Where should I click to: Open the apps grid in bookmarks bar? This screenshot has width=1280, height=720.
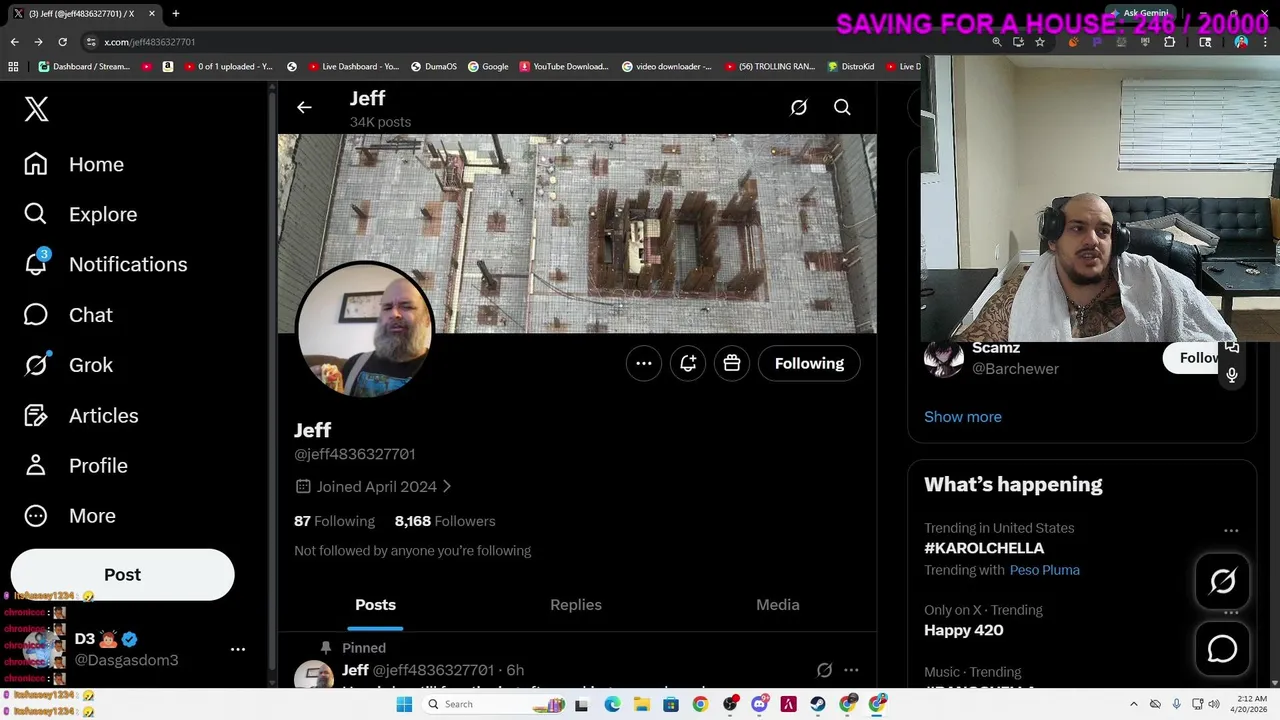(x=13, y=67)
